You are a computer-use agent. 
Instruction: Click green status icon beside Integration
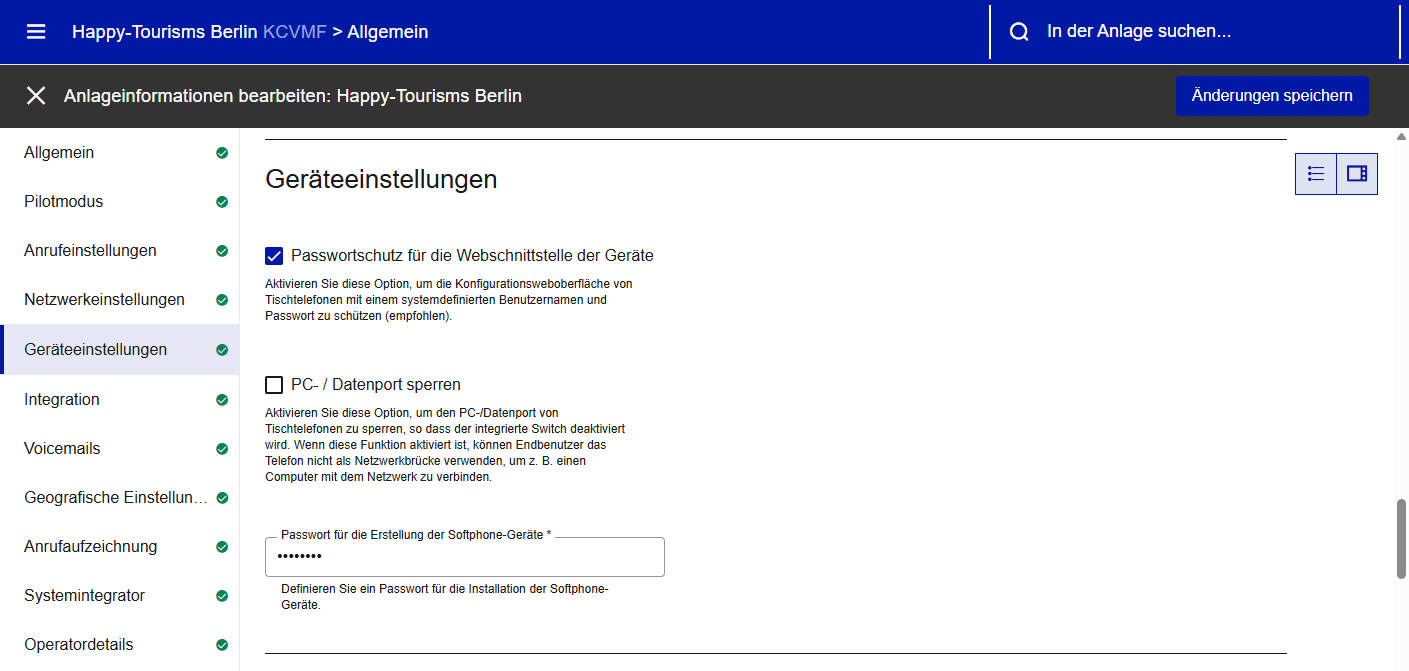point(222,400)
